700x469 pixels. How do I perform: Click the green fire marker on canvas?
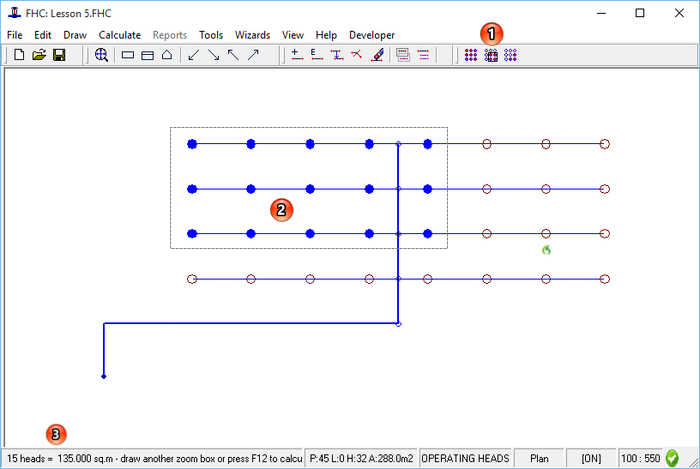click(x=546, y=249)
